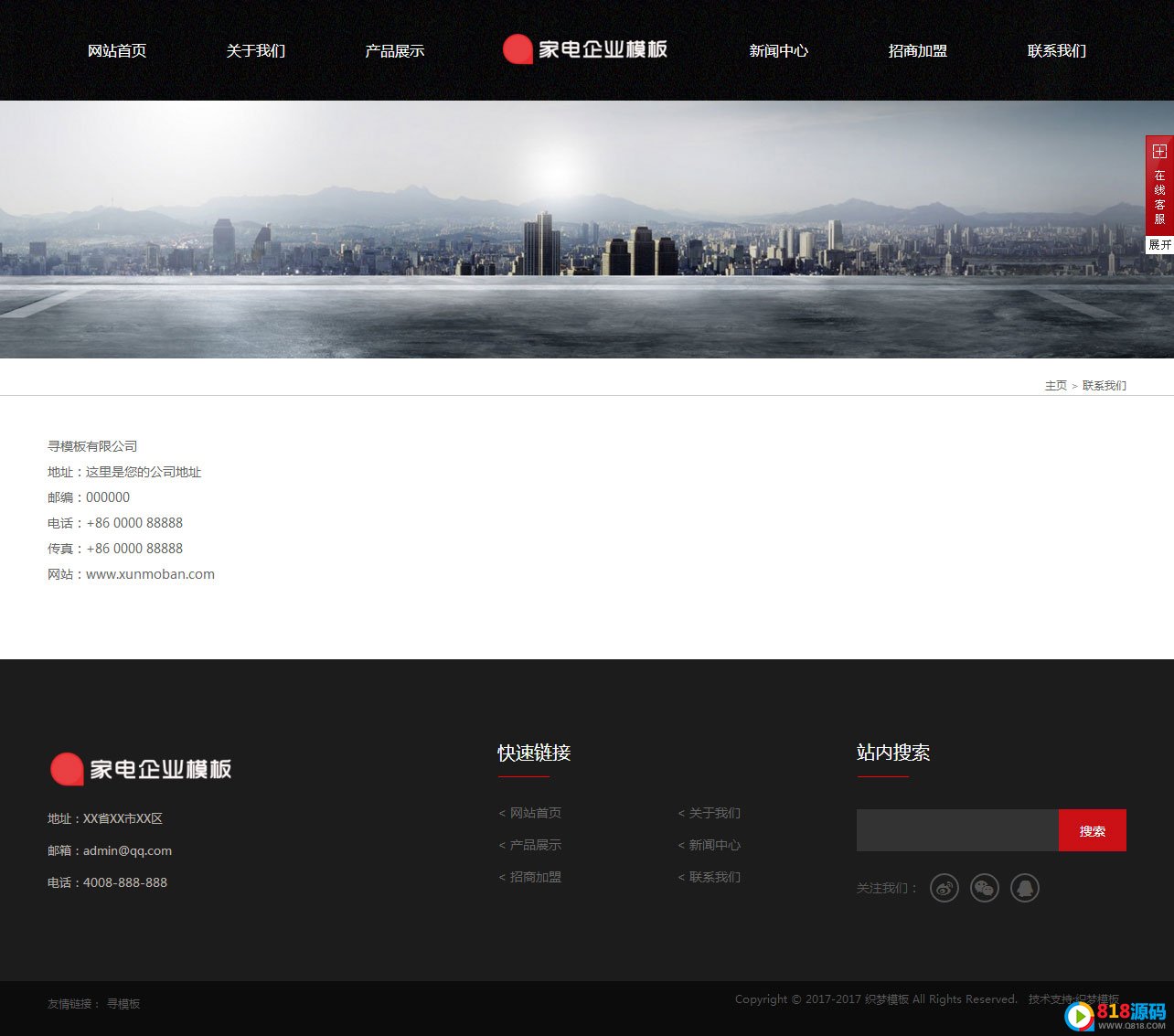1174x1036 pixels.
Task: Click footer quick link 招商加盟
Action: coord(535,877)
